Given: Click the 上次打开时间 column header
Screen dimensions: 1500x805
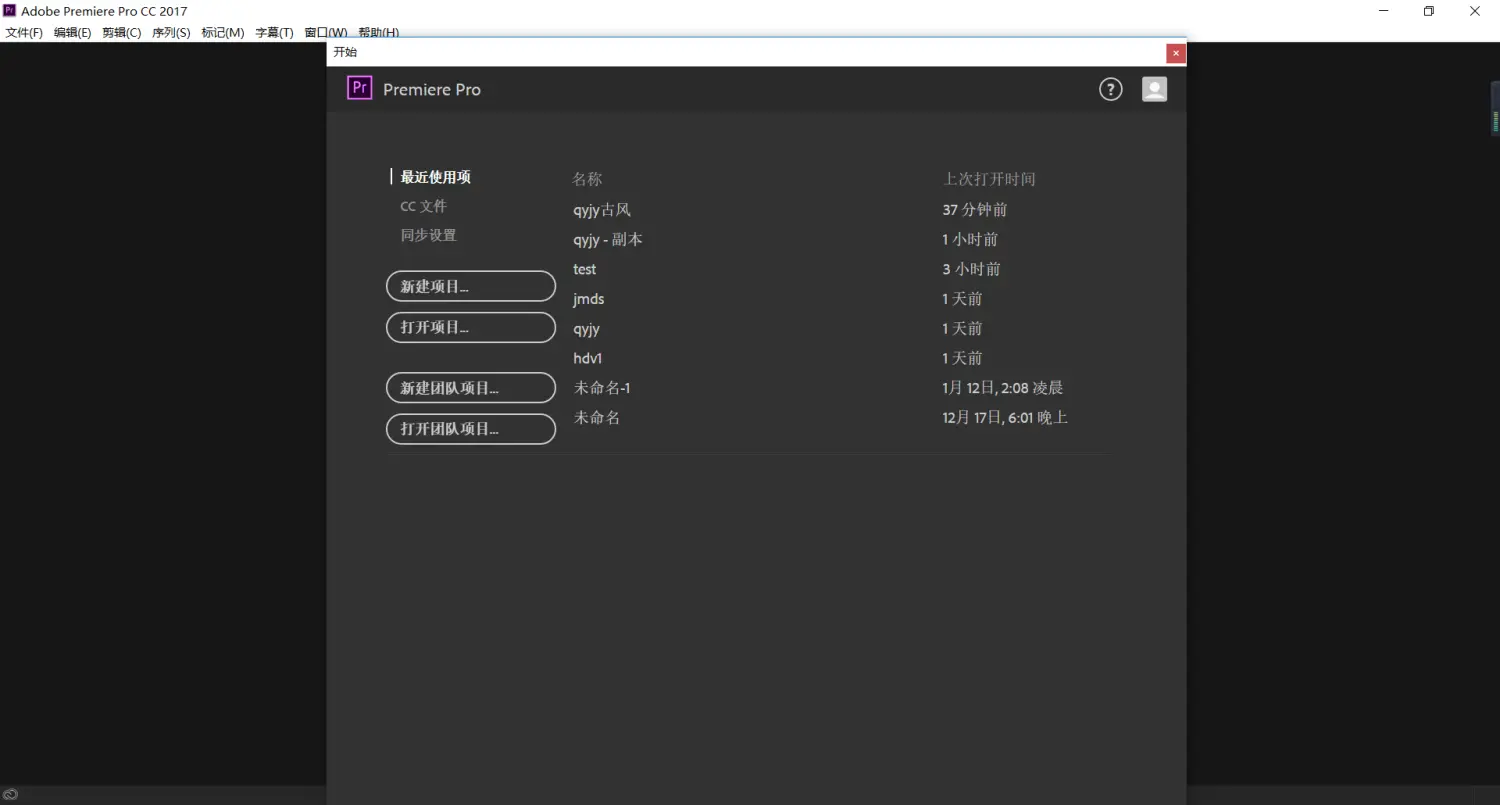Looking at the screenshot, I should [x=989, y=179].
